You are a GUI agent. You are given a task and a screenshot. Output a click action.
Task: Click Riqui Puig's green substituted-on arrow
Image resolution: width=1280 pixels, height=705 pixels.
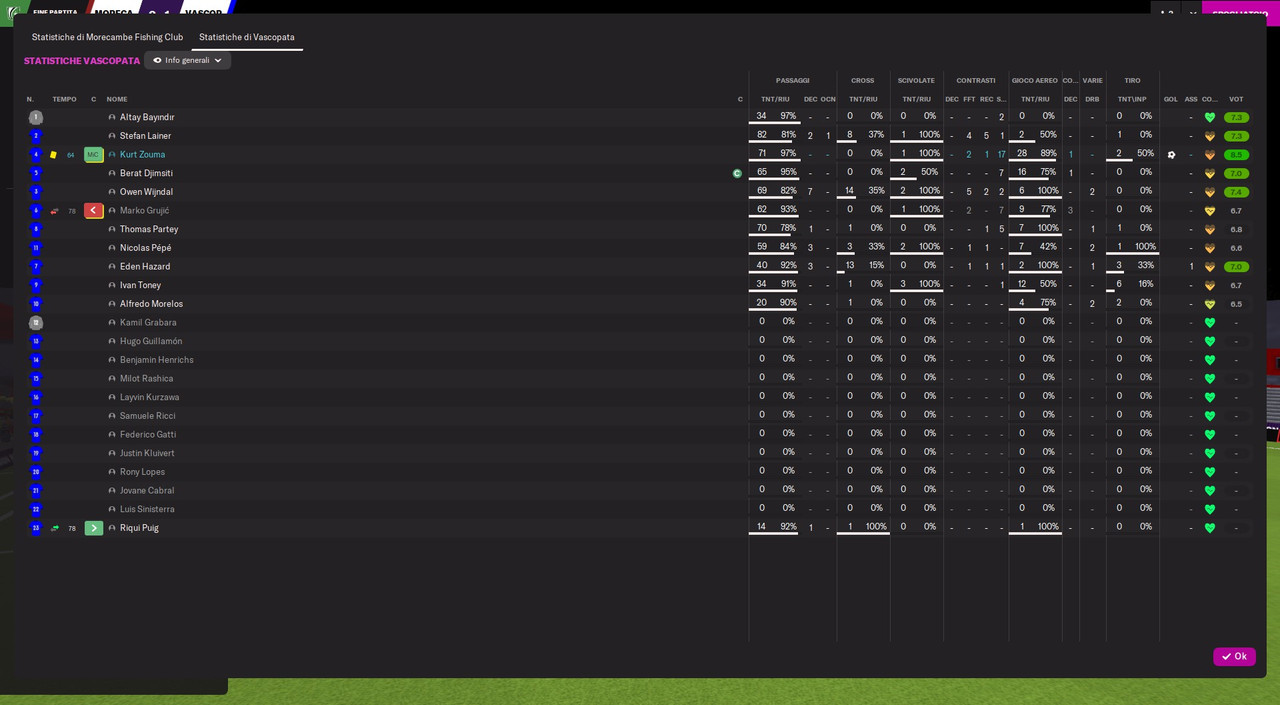pos(93,528)
